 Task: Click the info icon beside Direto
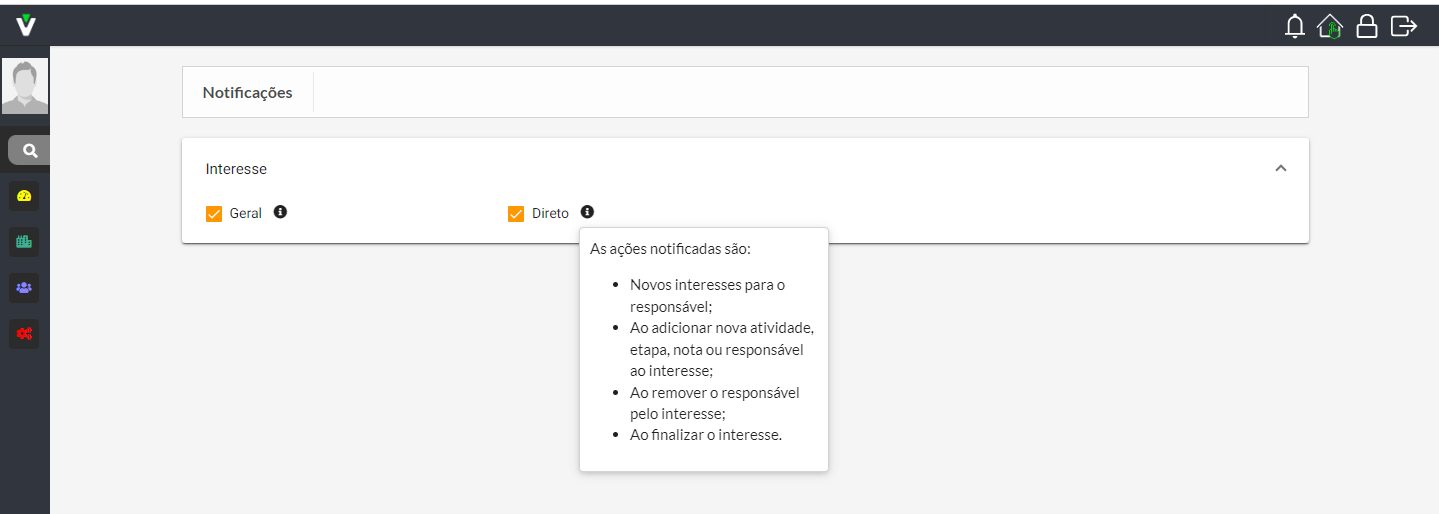[x=587, y=212]
